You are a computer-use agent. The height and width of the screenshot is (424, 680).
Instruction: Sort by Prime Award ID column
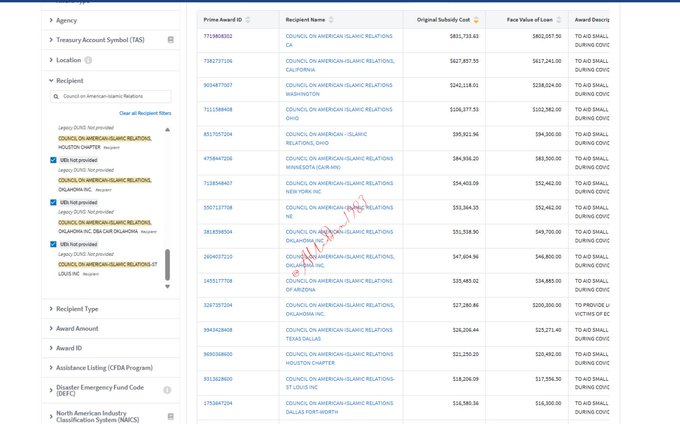pyautogui.click(x=248, y=19)
